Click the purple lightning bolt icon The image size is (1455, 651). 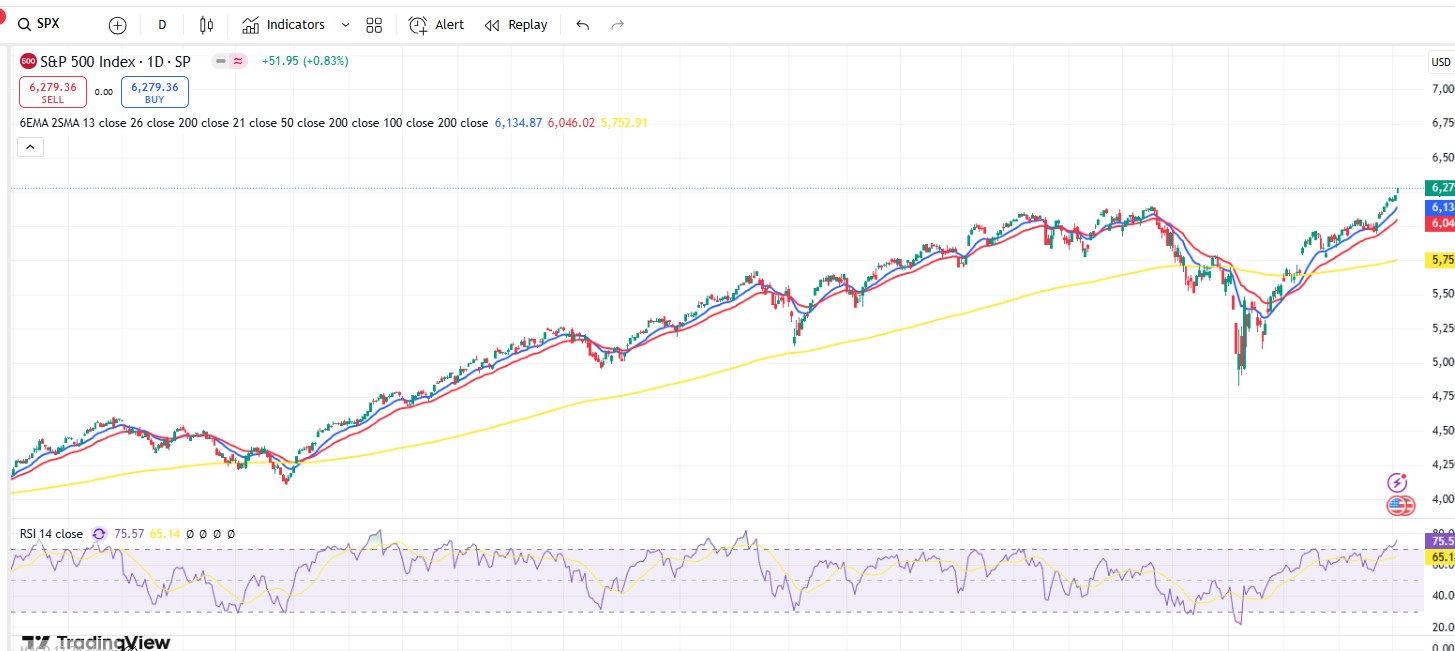click(1398, 483)
